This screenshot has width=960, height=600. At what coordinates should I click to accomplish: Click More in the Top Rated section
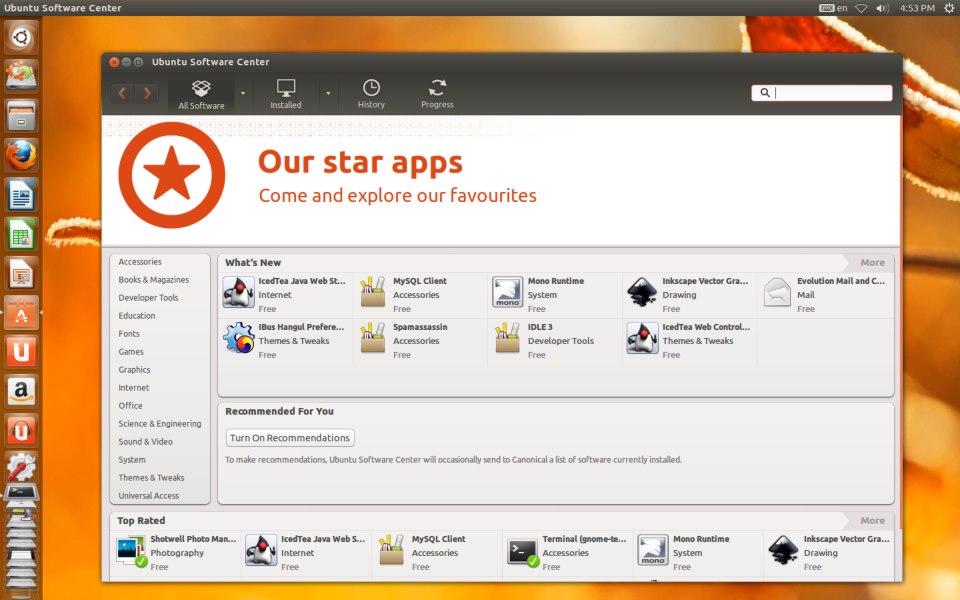872,520
